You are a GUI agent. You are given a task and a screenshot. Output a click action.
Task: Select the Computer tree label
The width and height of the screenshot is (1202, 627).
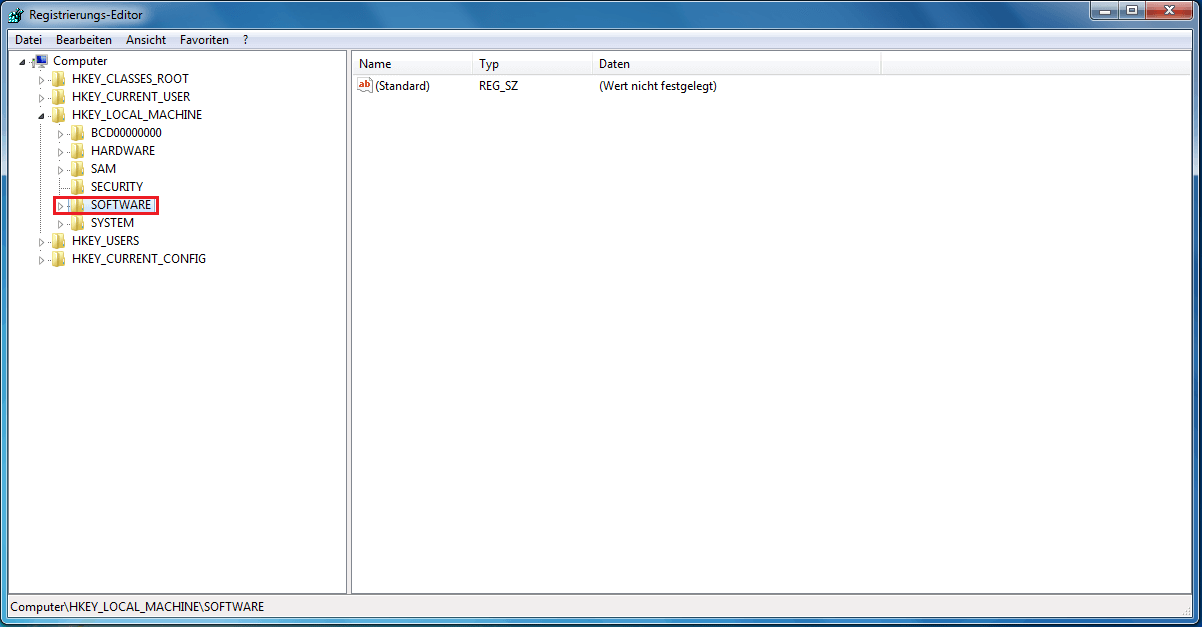pos(80,61)
